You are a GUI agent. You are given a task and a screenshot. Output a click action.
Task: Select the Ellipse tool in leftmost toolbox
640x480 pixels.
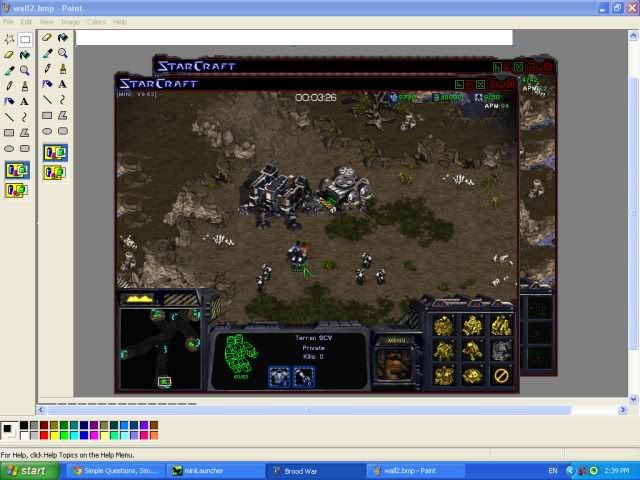pos(9,148)
